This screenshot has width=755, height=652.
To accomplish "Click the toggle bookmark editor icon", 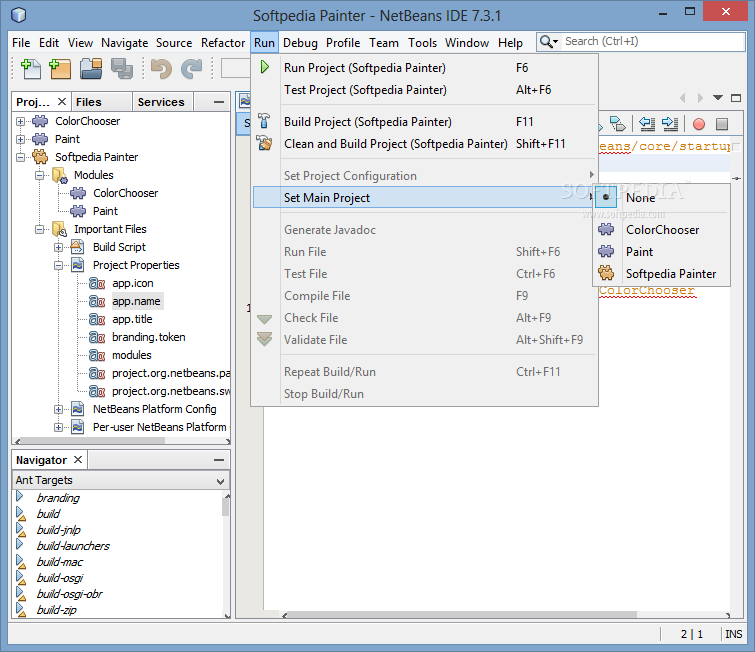I will (x=618, y=124).
